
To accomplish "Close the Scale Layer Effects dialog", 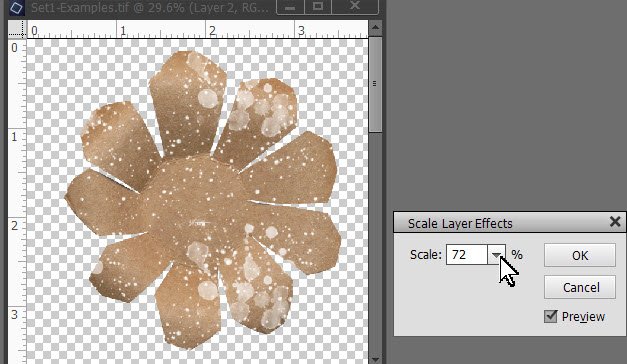I will point(615,222).
